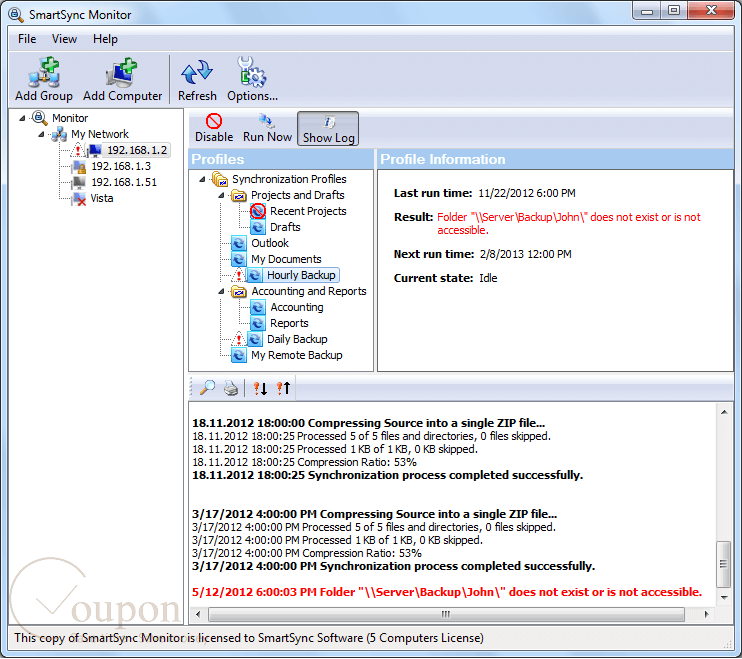The image size is (742, 659).
Task: Select computer 192.168.1.51 in tree
Action: pyautogui.click(x=124, y=182)
